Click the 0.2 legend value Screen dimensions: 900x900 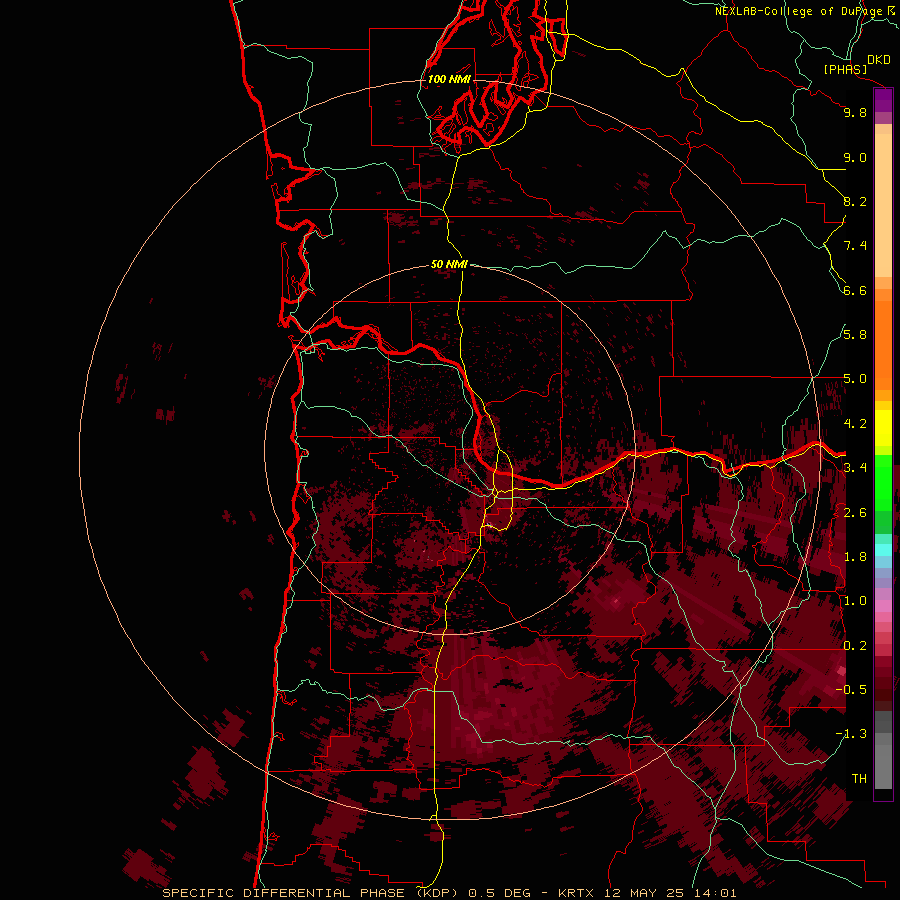(x=855, y=646)
